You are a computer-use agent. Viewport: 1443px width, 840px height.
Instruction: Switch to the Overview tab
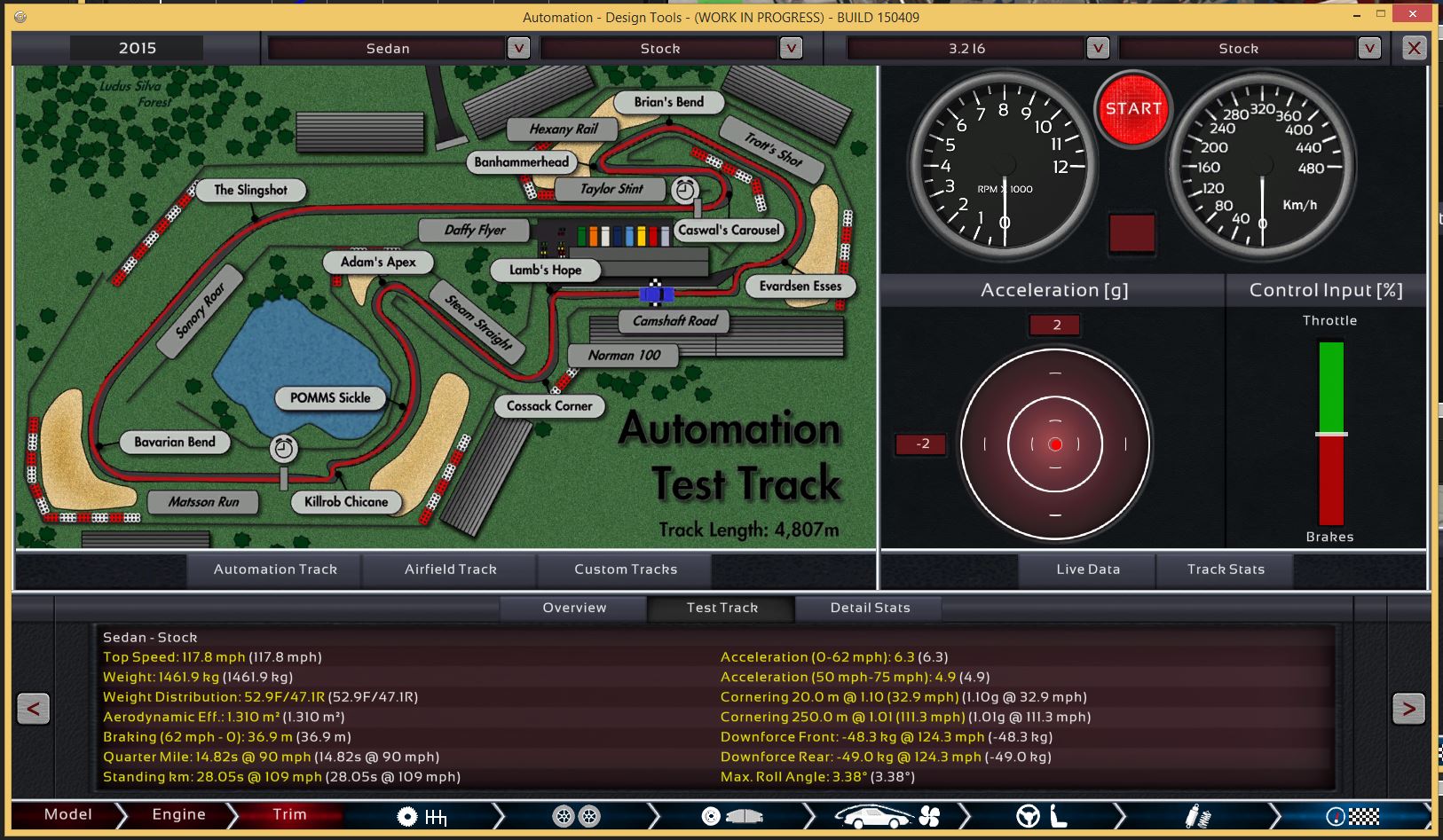click(574, 608)
